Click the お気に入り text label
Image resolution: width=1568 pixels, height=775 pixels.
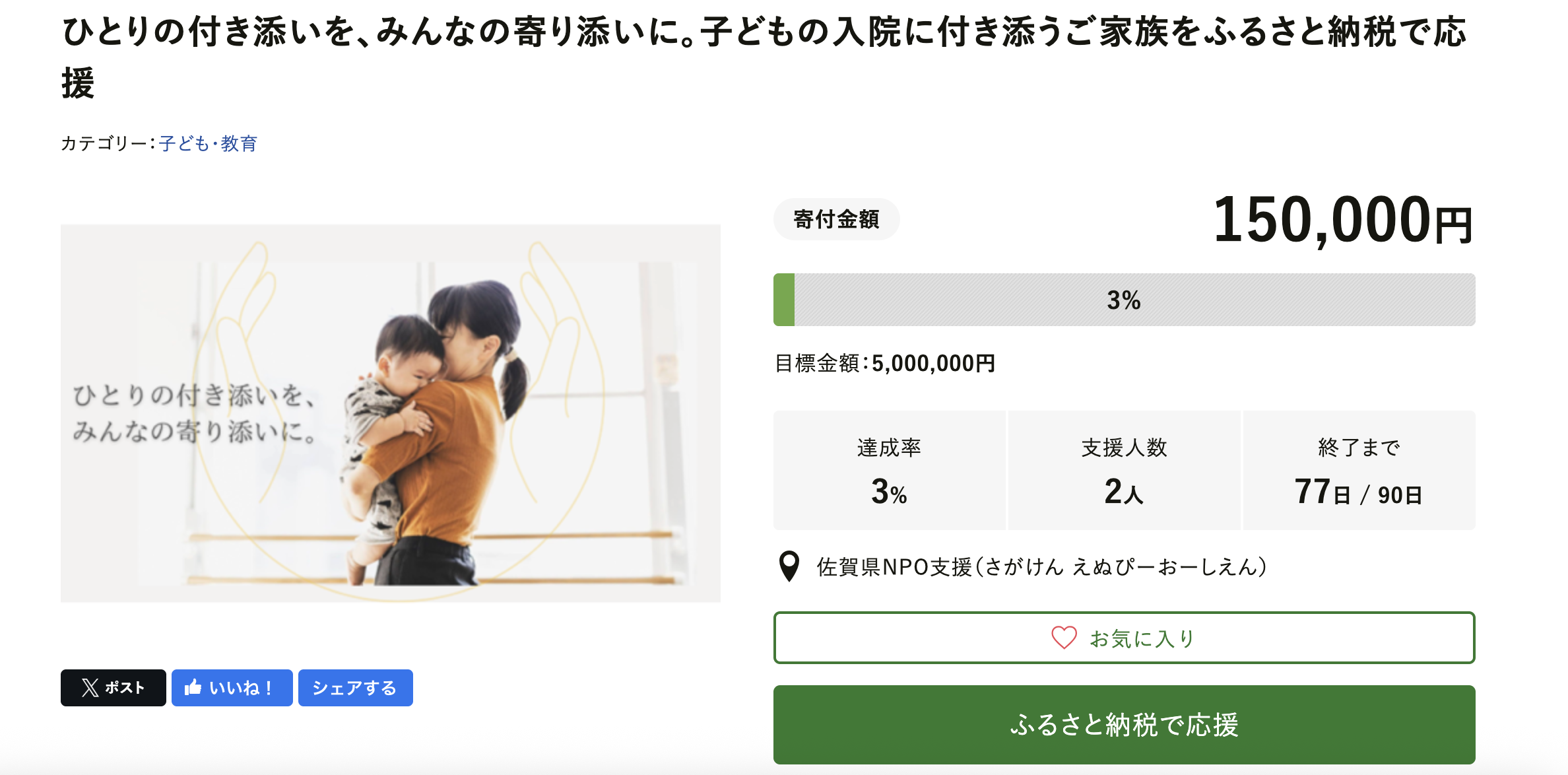[1142, 638]
